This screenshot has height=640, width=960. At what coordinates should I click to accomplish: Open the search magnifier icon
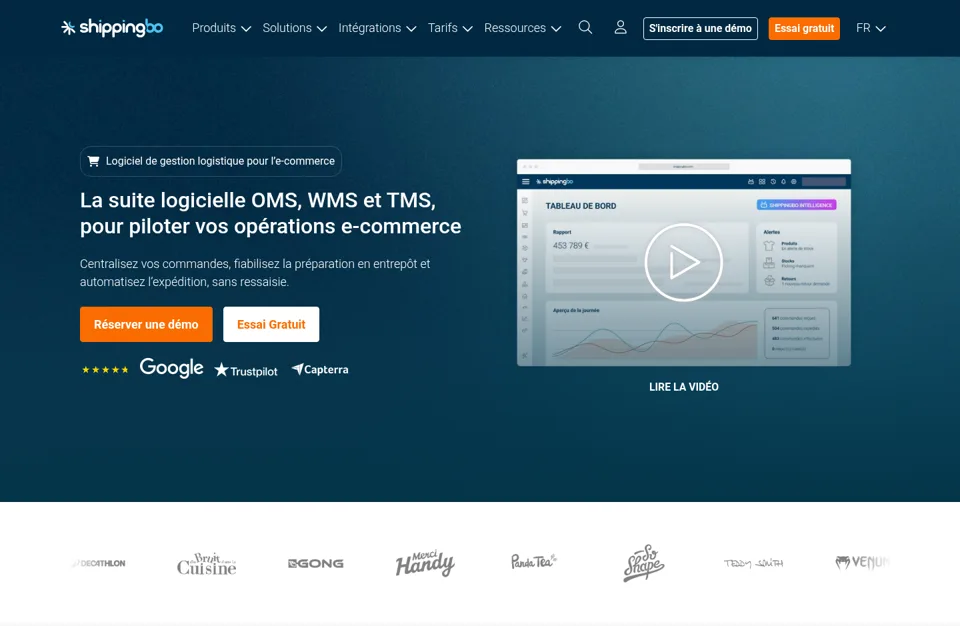tap(585, 28)
